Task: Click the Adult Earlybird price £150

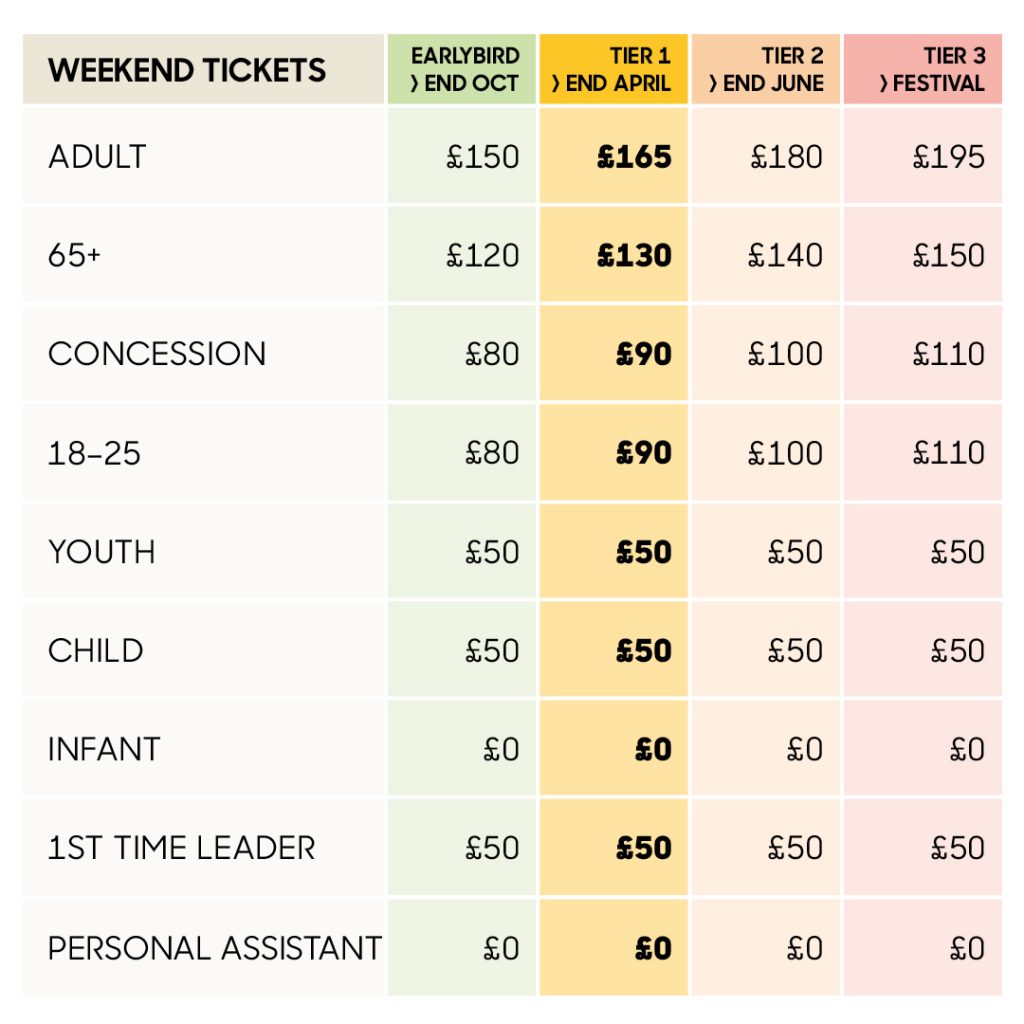Action: (483, 157)
